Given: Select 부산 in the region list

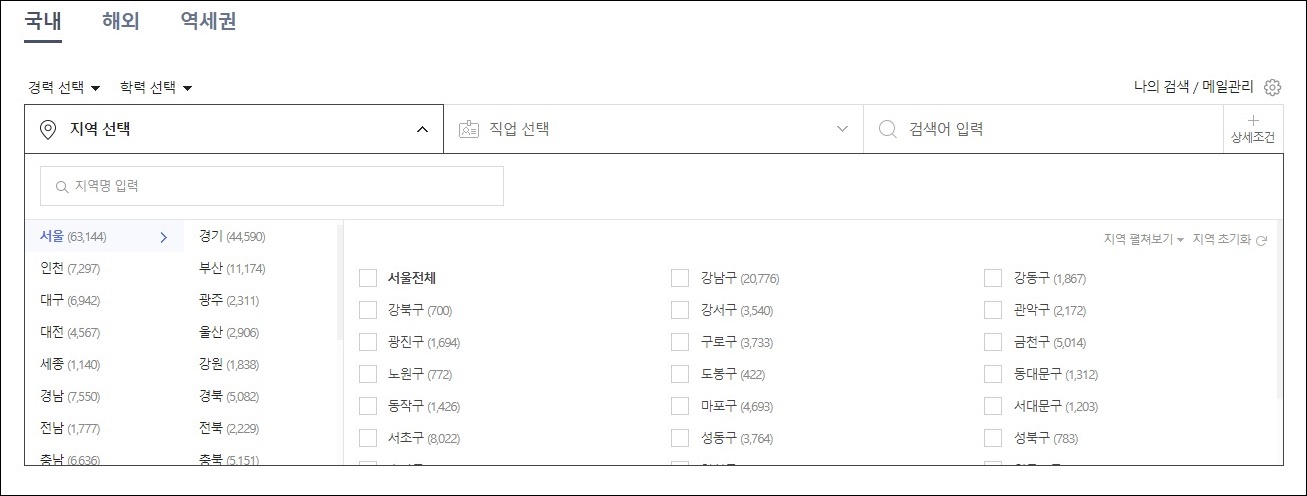Looking at the screenshot, I should click(231, 269).
